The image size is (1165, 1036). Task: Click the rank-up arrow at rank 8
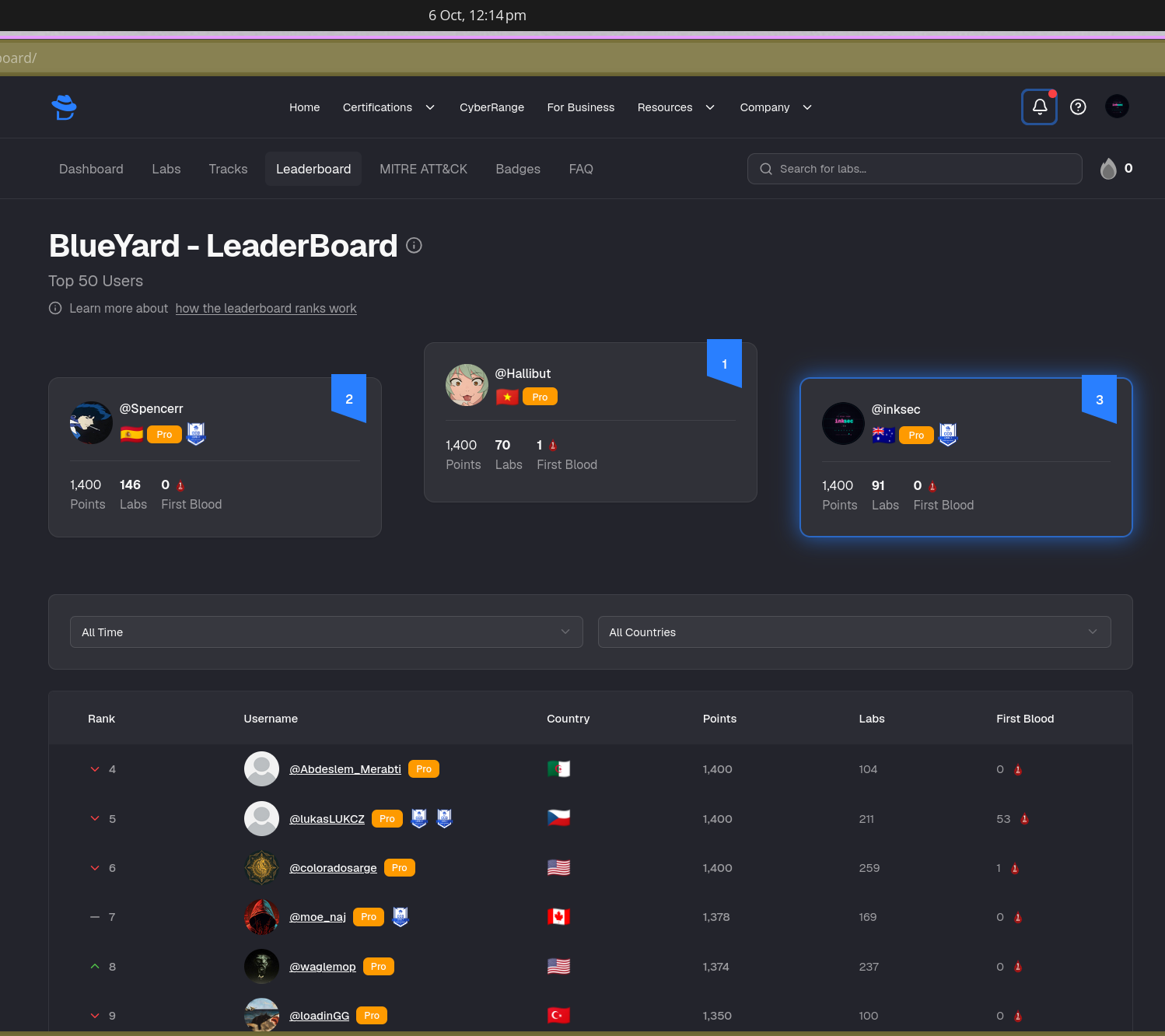95,966
